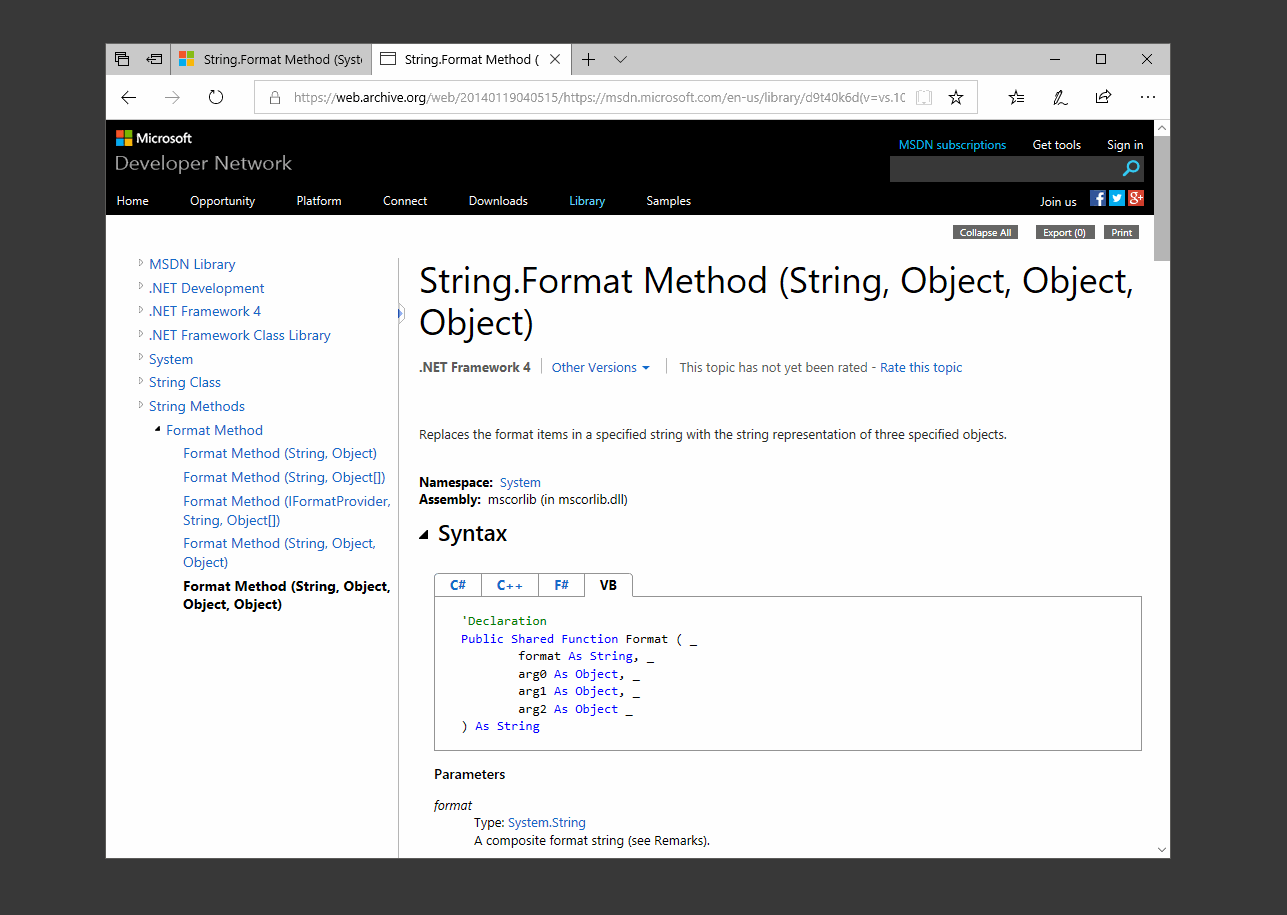
Task: Click the Collapse All button
Action: click(x=984, y=232)
